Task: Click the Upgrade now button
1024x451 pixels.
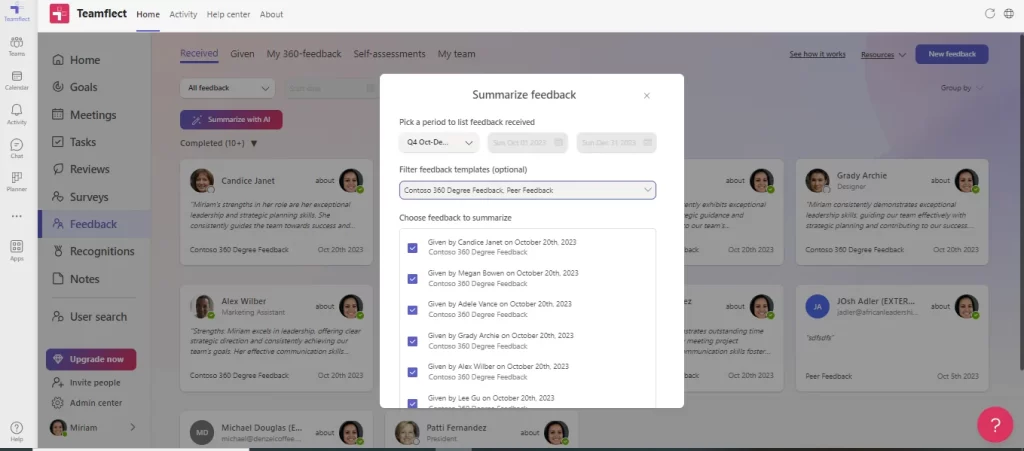Action: 91,359
